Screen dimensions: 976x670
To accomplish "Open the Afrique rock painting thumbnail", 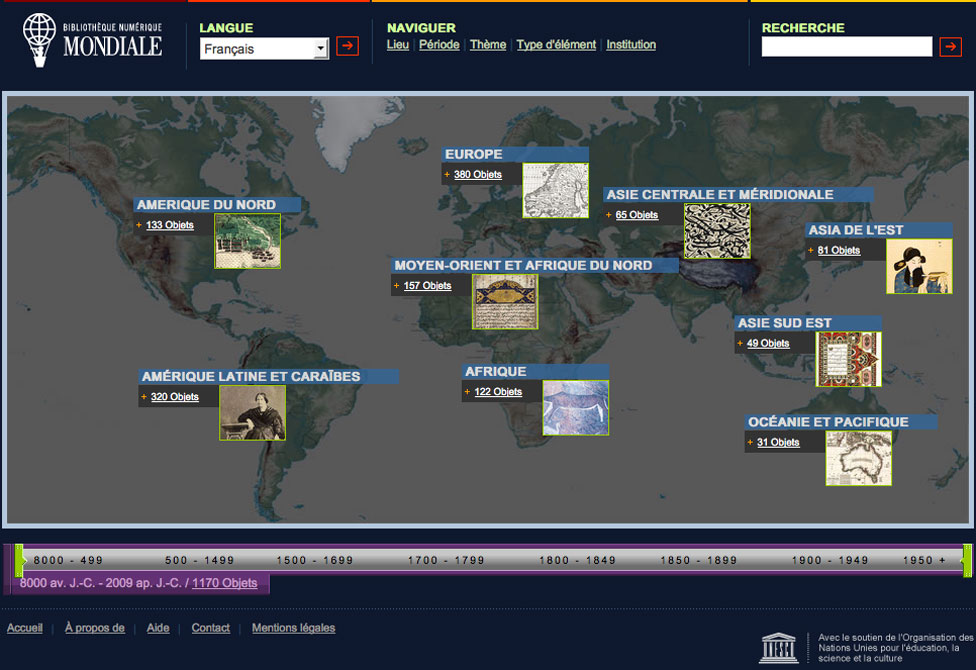I will coord(575,407).
